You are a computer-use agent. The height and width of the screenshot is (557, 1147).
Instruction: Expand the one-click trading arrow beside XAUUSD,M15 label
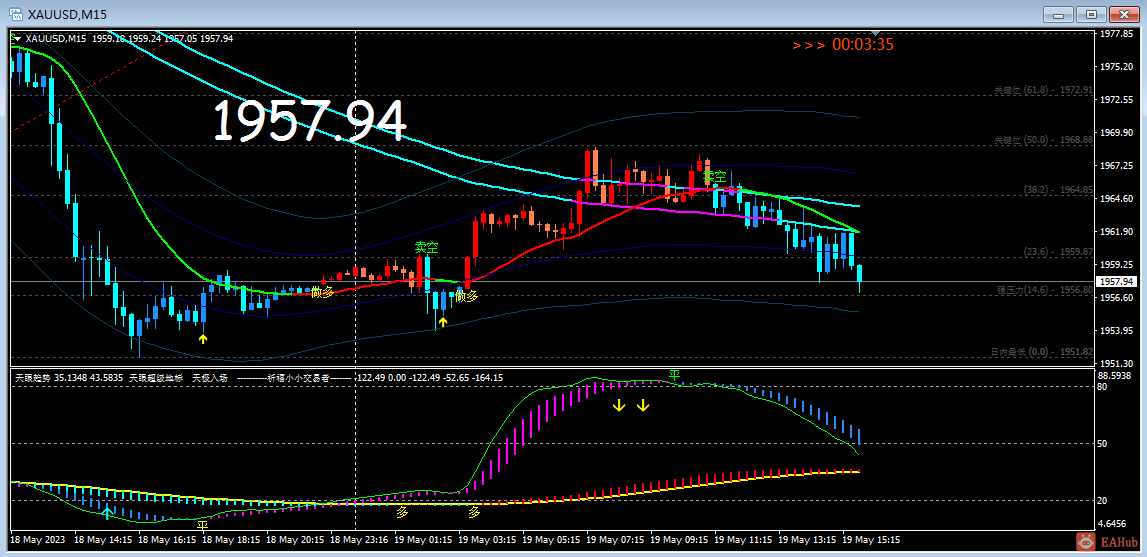pyautogui.click(x=17, y=38)
